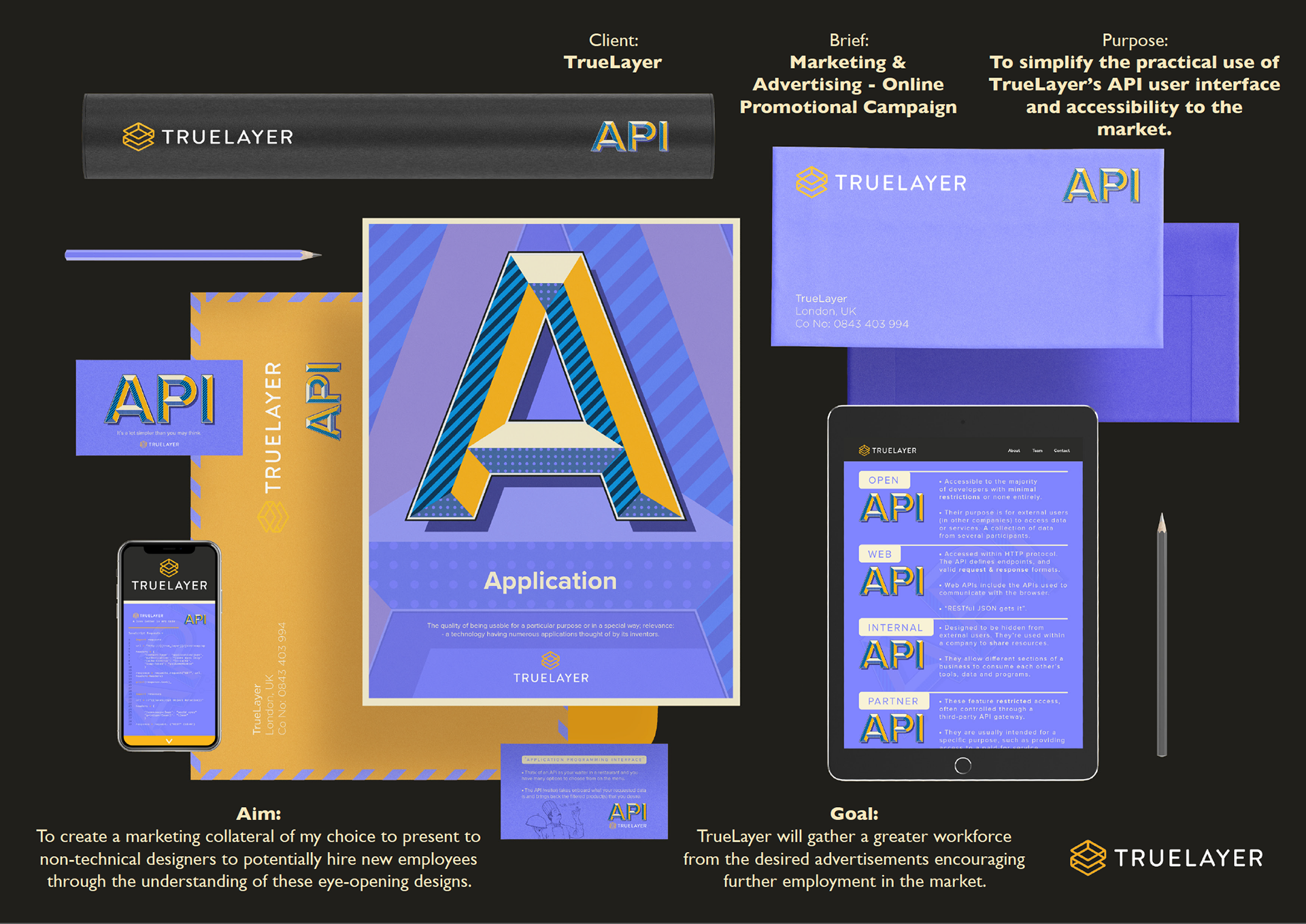The image size is (1306, 924).
Task: Select the OPEN label on tablet page
Action: (x=884, y=480)
